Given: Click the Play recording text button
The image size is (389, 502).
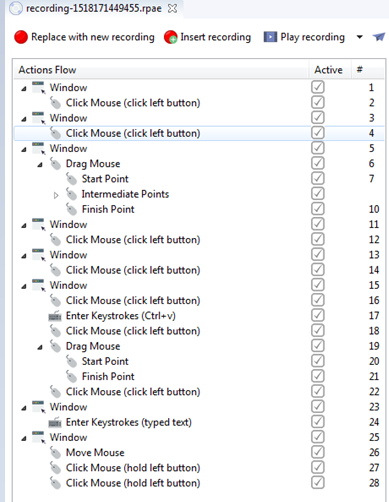Looking at the screenshot, I should 312,37.
